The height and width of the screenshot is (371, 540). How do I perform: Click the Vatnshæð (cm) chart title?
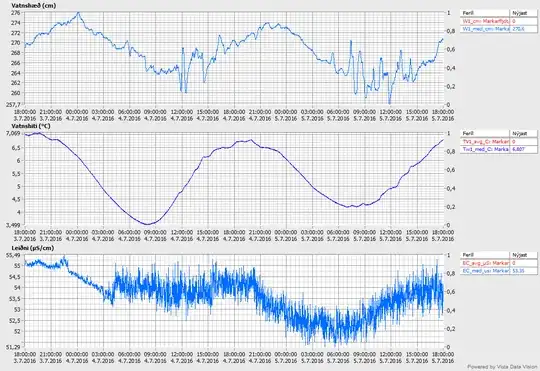coord(34,6)
